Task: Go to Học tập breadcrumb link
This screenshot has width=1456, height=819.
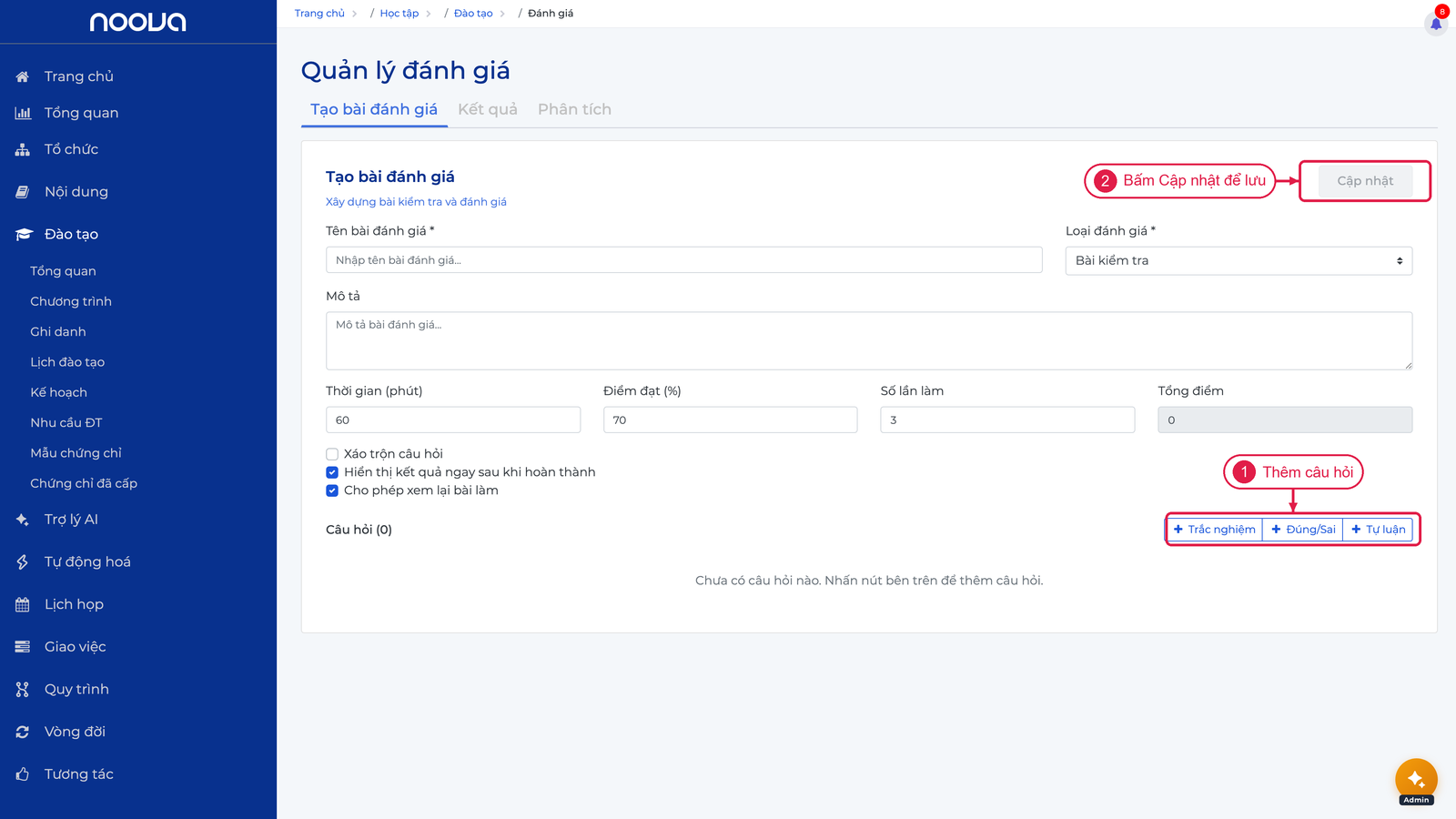Action: click(x=399, y=14)
